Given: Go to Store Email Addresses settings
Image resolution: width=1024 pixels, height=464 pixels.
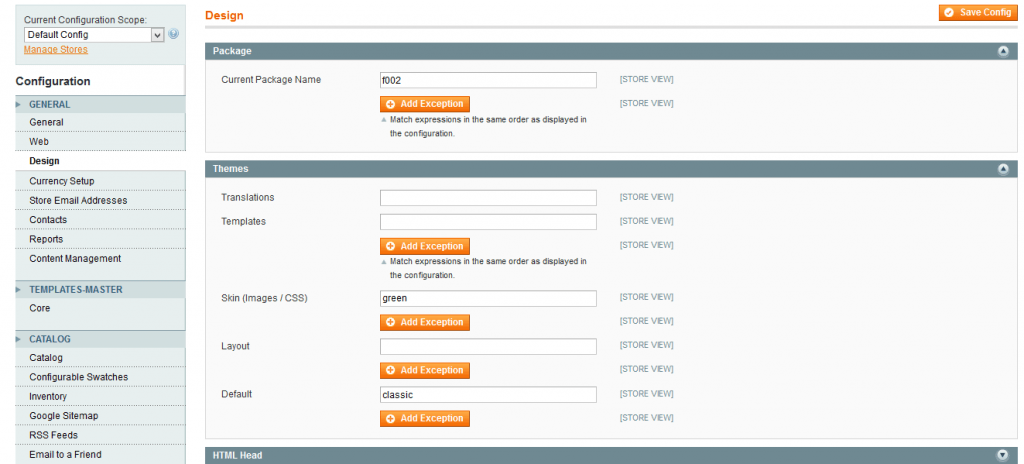Looking at the screenshot, I should click(x=78, y=200).
